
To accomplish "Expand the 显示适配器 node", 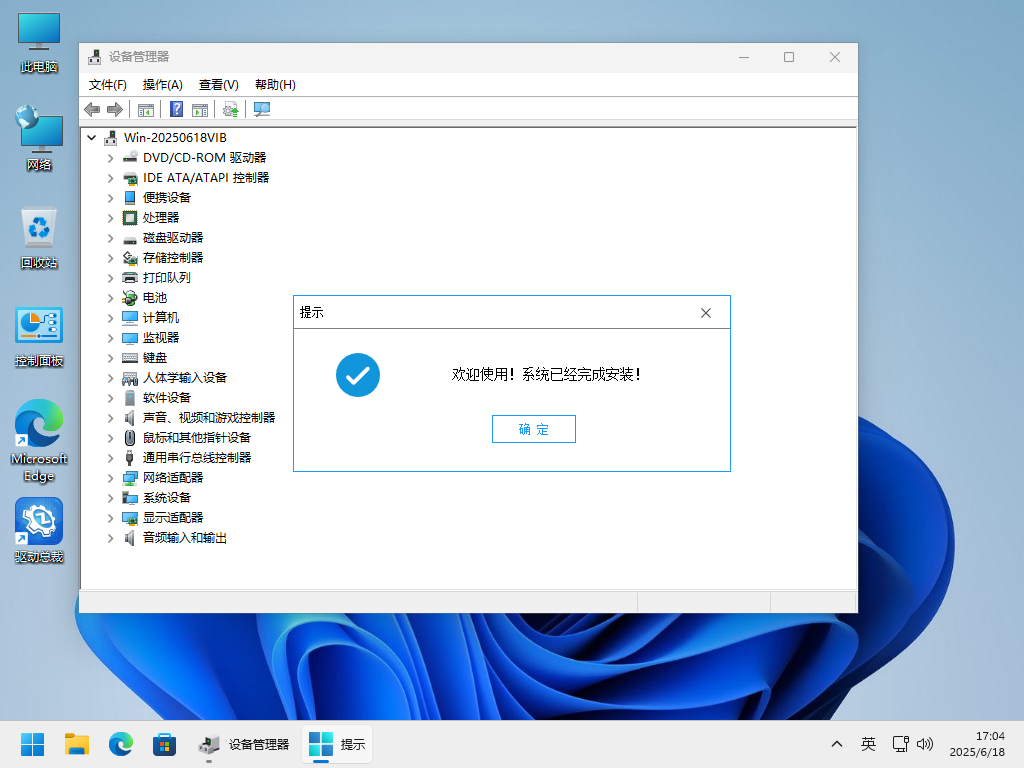I will (x=110, y=518).
